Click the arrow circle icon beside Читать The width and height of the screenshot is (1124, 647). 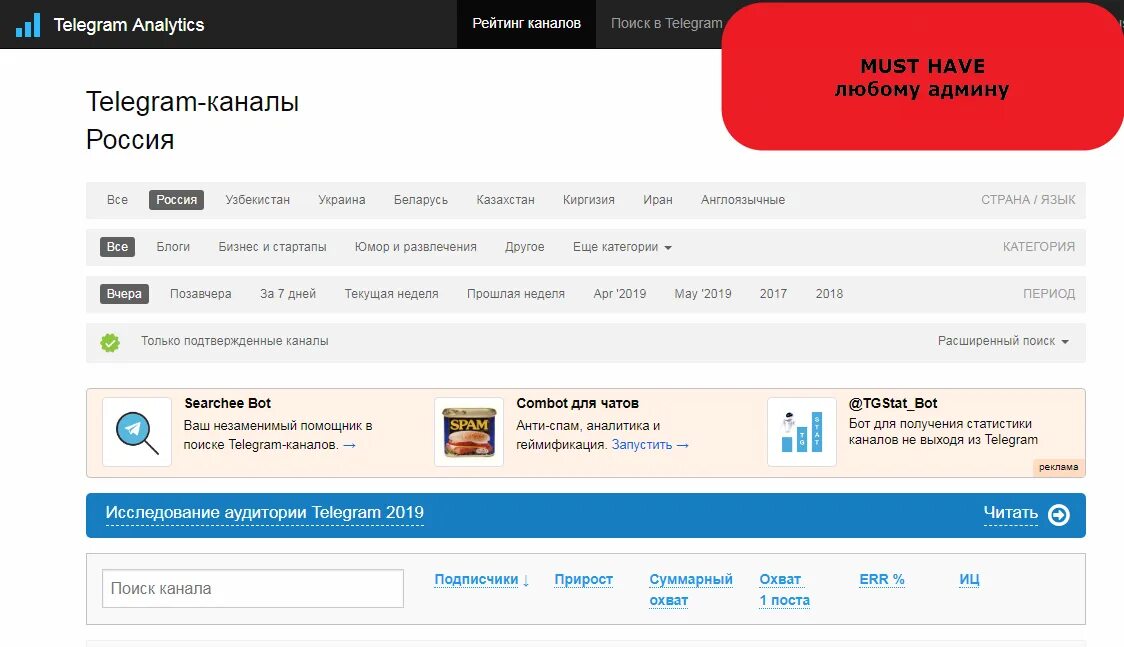1059,514
